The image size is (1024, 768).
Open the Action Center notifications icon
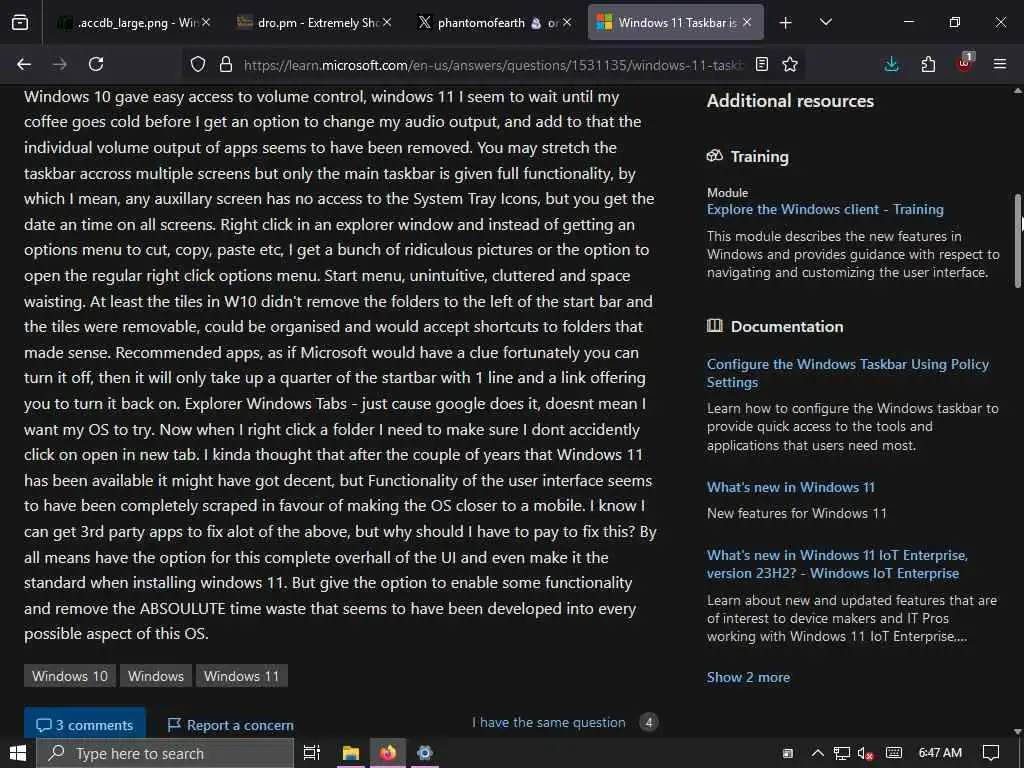(x=991, y=753)
